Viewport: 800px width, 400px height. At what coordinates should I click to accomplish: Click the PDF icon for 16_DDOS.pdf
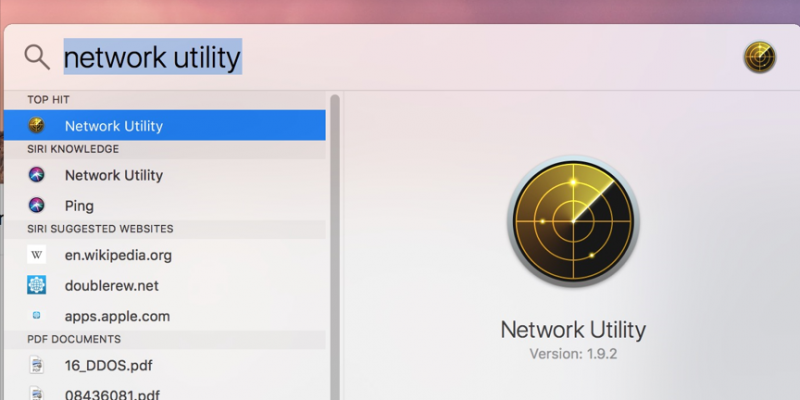36,365
